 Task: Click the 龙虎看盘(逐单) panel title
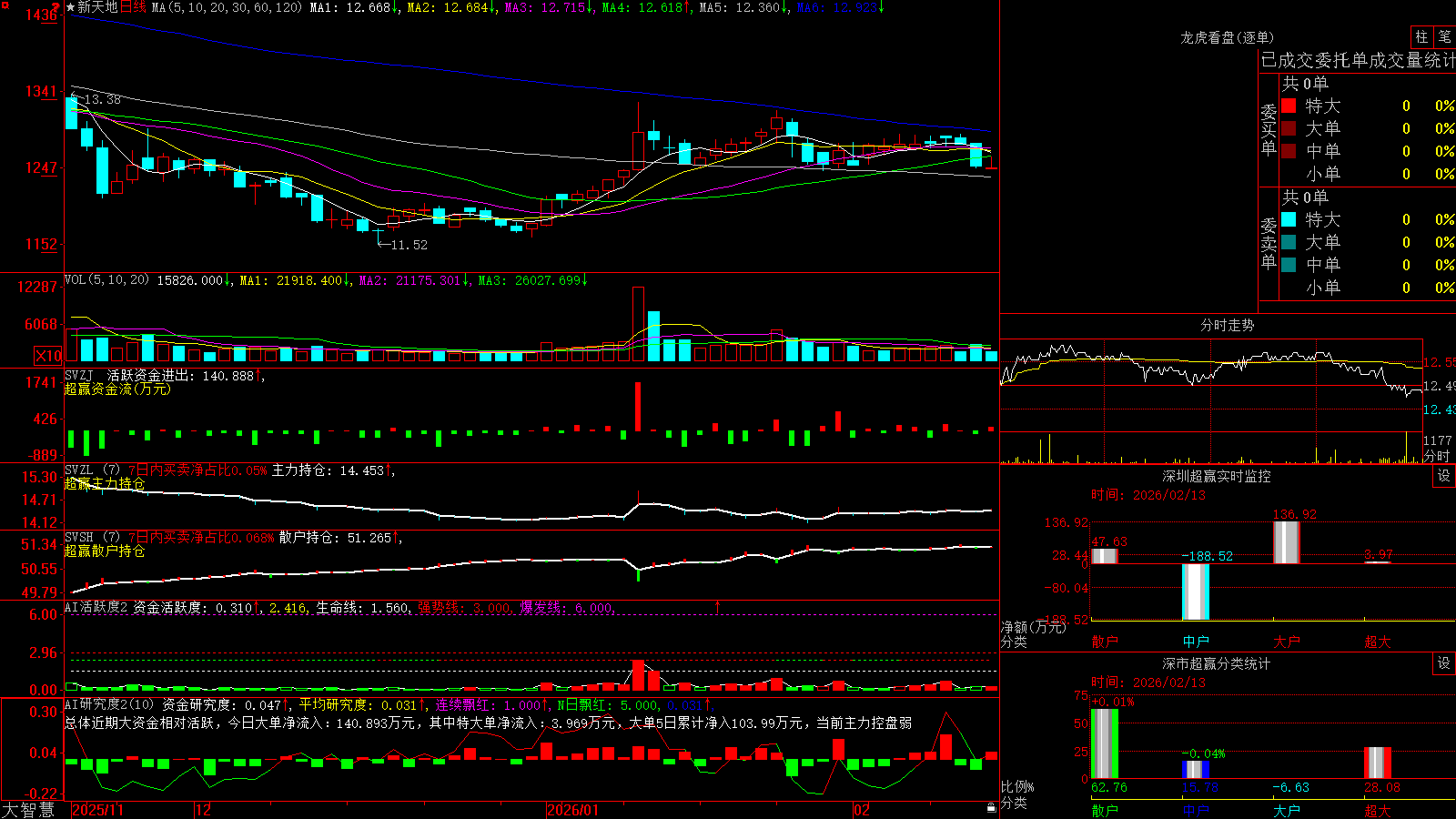coord(1227,37)
